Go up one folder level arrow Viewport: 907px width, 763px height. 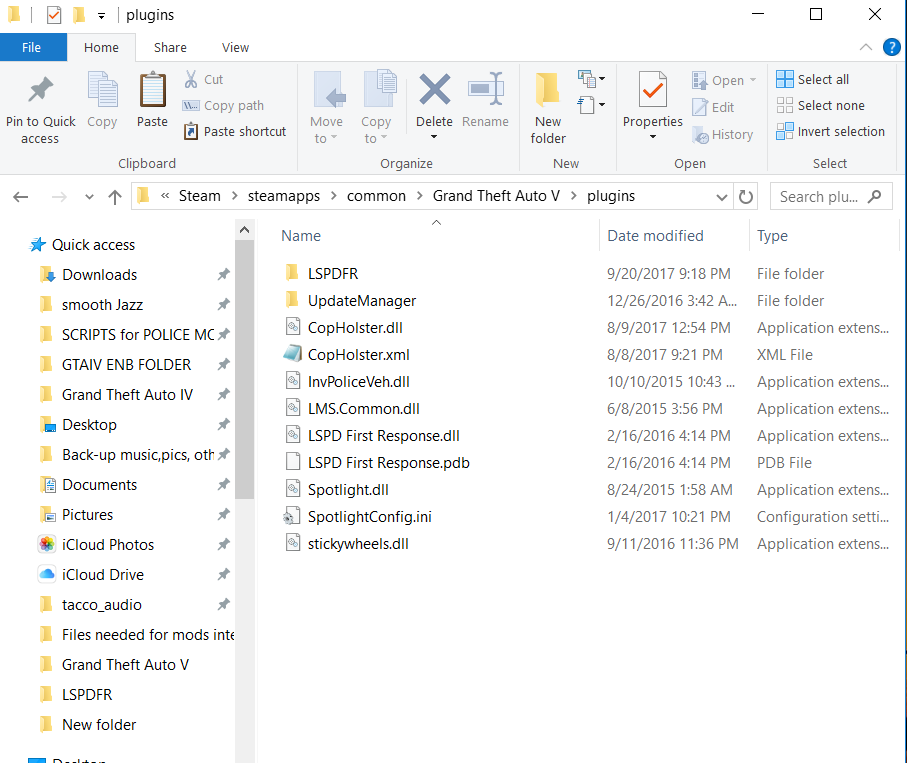point(115,197)
